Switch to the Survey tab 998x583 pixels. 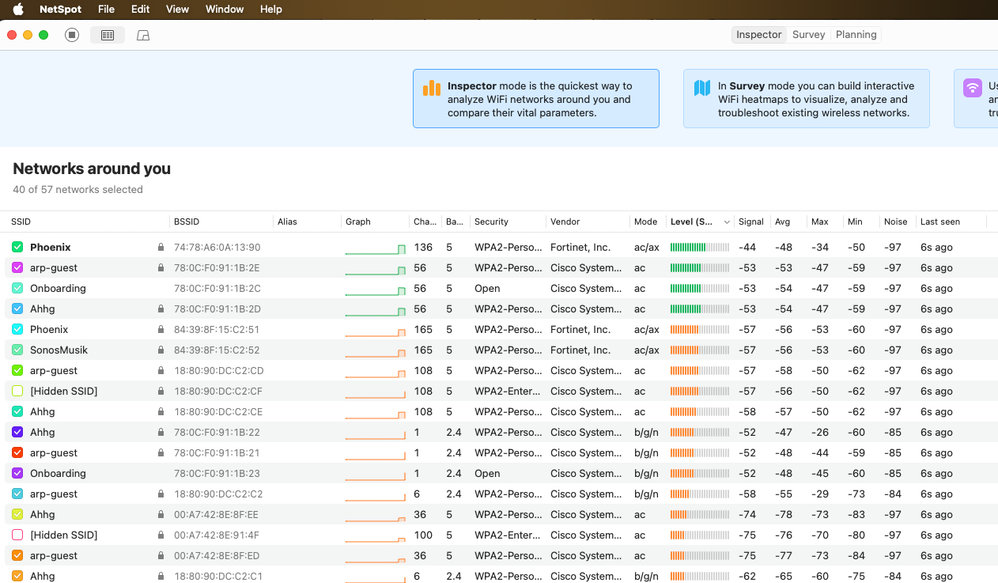808,35
